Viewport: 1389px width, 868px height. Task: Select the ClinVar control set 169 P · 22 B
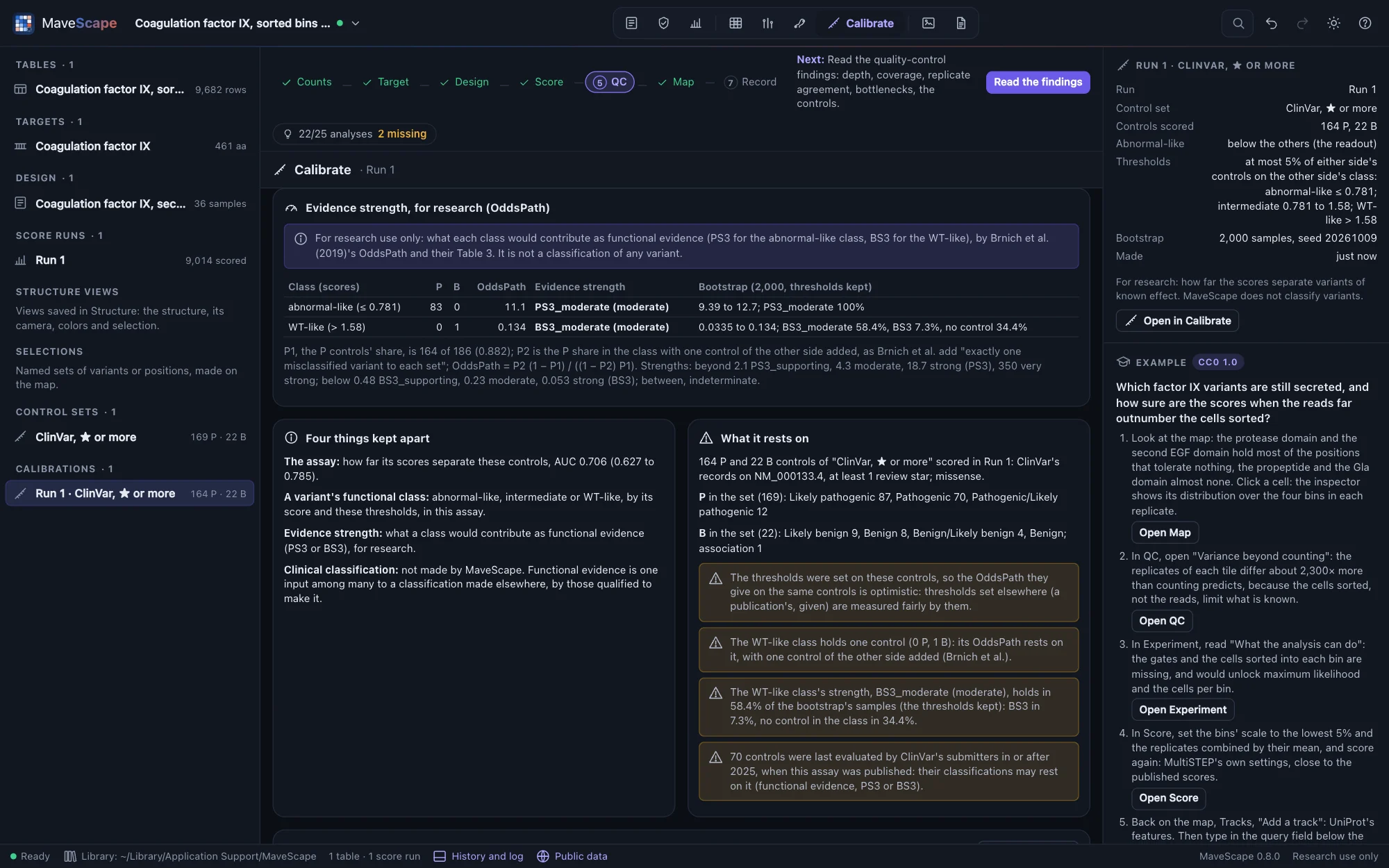130,437
